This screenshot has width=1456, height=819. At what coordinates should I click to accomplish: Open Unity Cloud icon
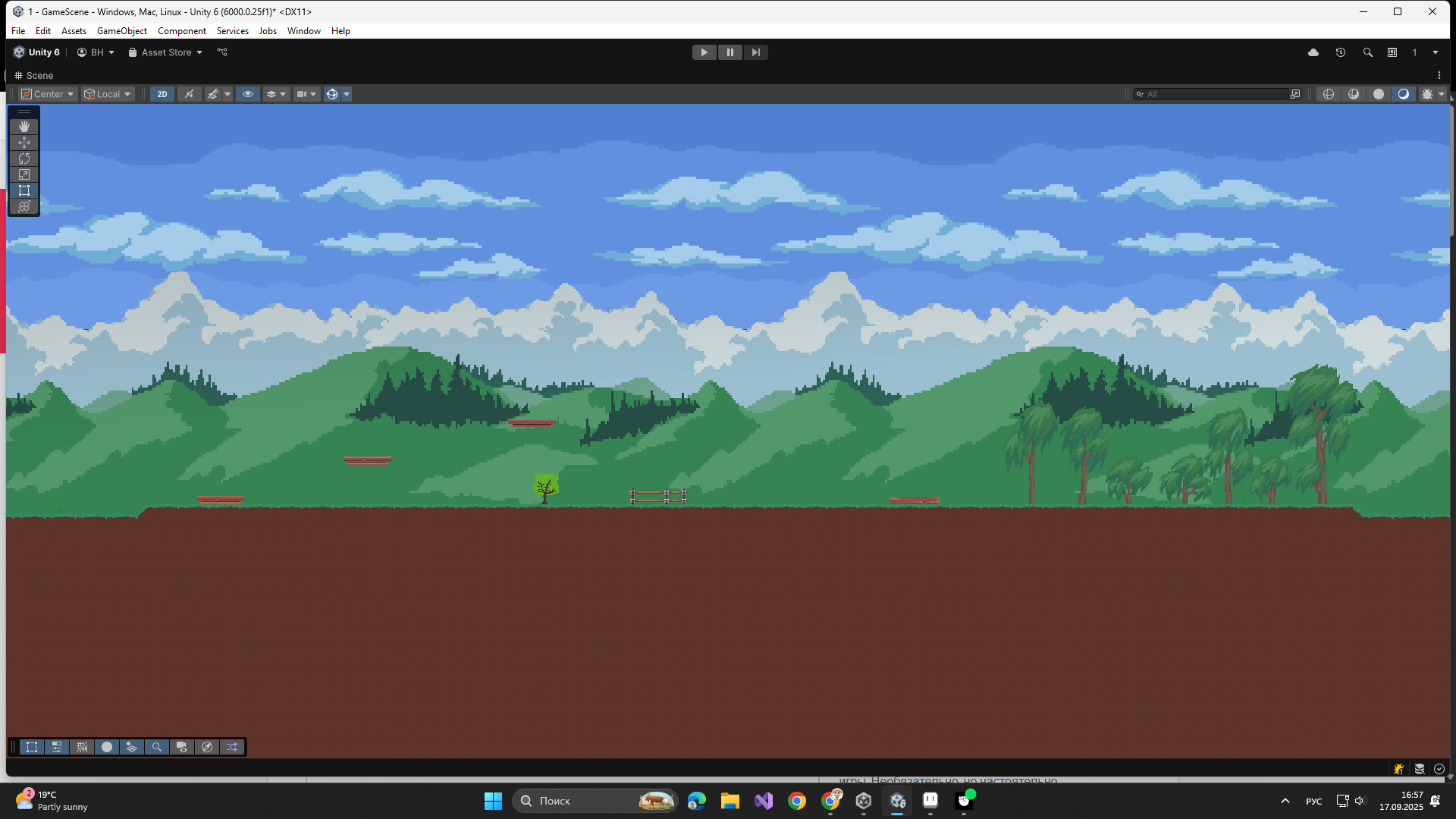tap(1313, 52)
